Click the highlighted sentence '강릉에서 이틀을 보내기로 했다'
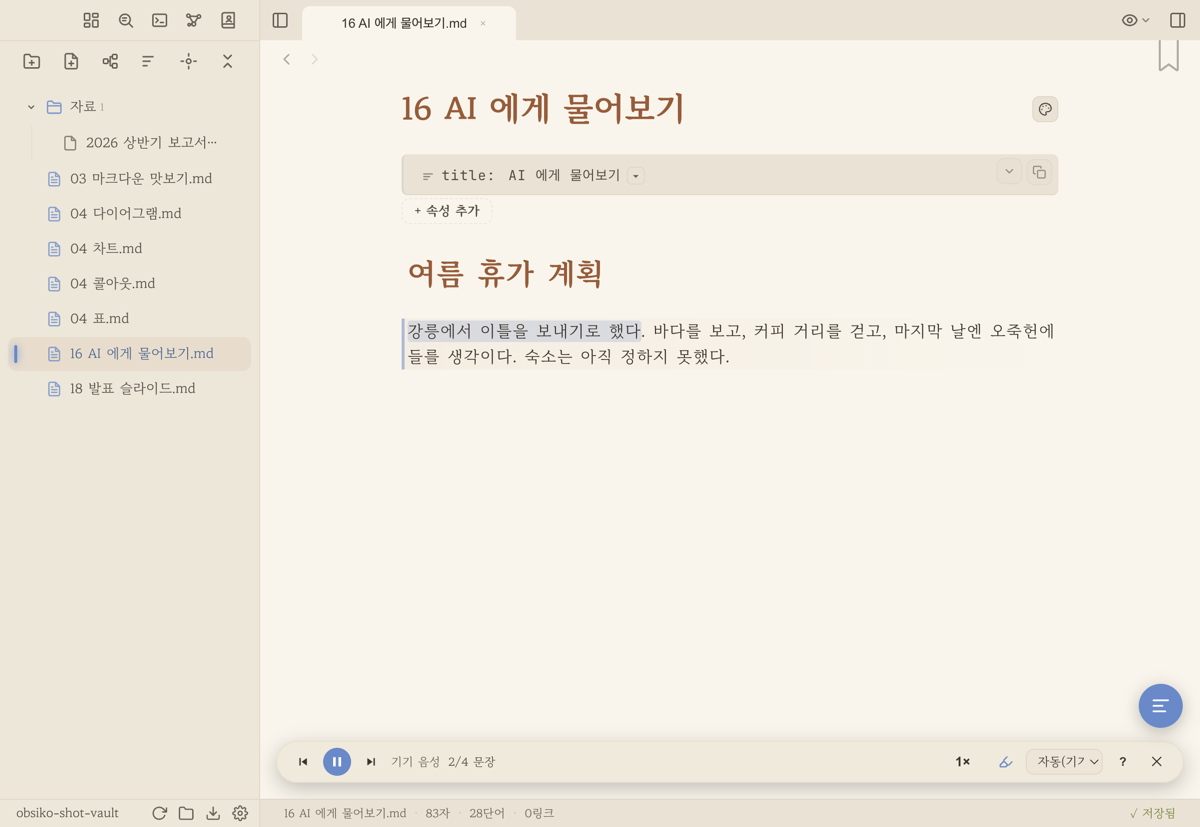The image size is (1200, 827). tap(523, 331)
